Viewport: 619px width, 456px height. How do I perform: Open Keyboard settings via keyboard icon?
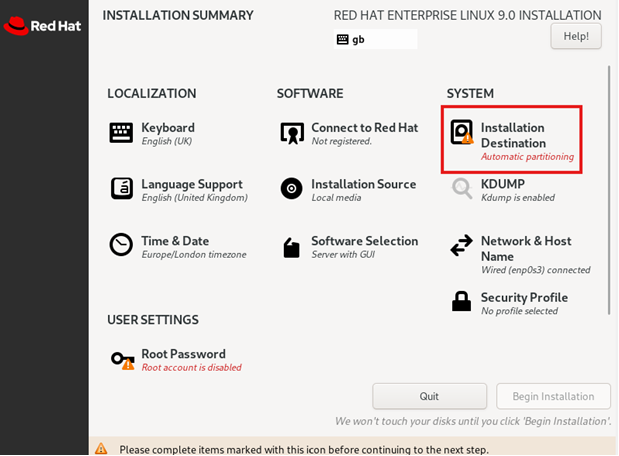point(121,132)
